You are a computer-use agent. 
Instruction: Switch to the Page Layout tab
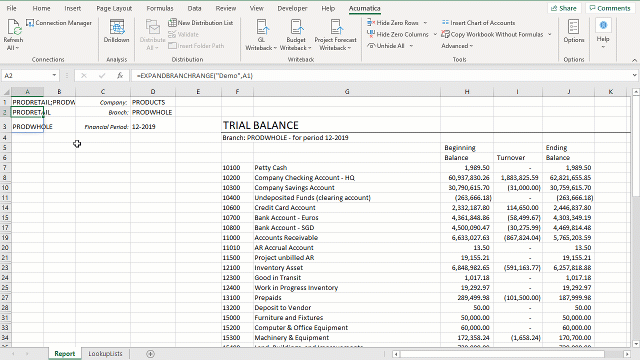114,8
